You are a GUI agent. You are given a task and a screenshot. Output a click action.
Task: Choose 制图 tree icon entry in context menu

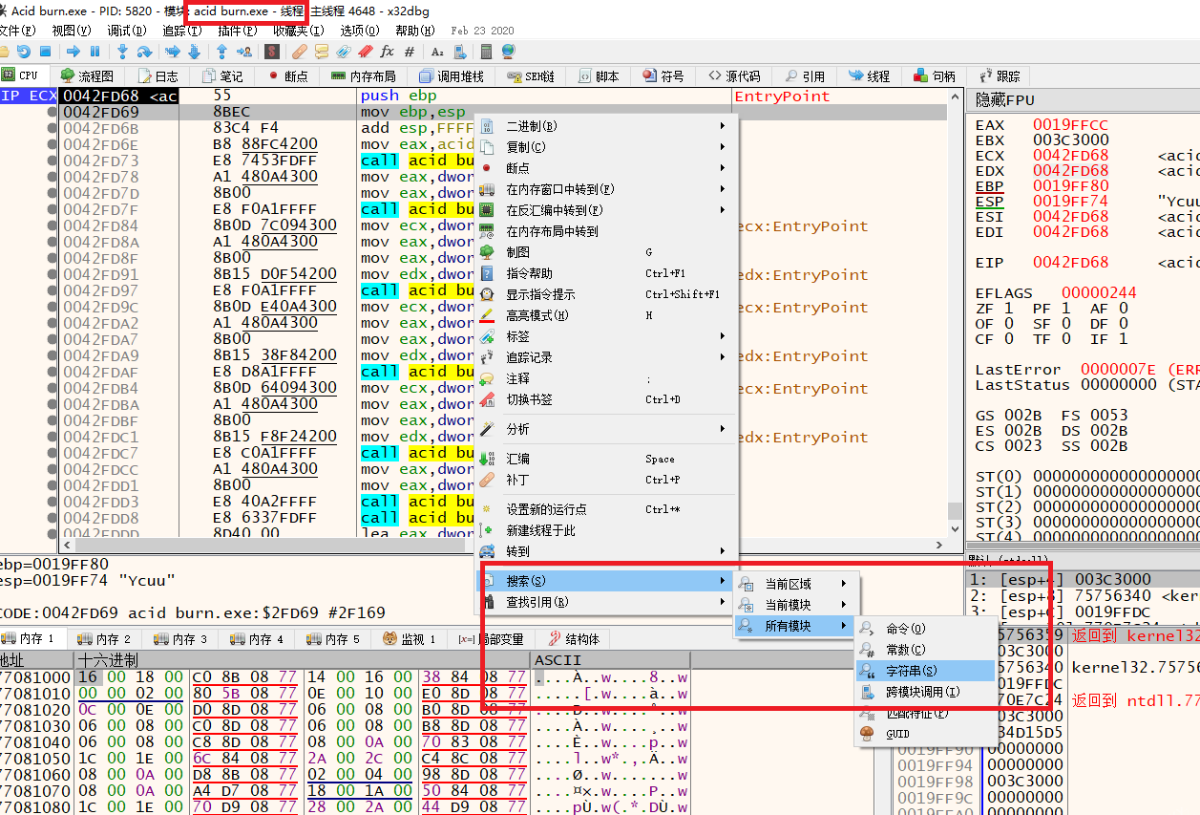coord(606,252)
